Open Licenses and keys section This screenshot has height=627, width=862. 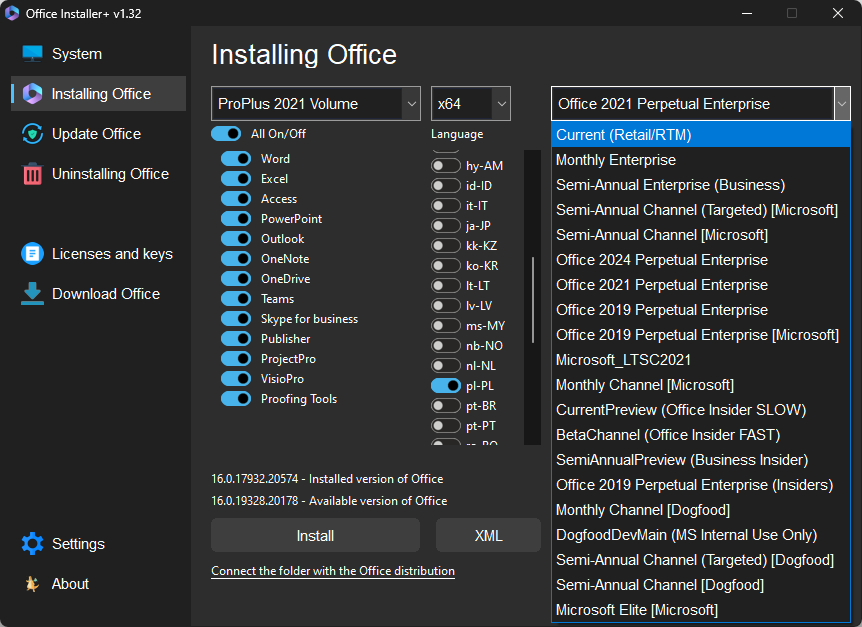[98, 254]
